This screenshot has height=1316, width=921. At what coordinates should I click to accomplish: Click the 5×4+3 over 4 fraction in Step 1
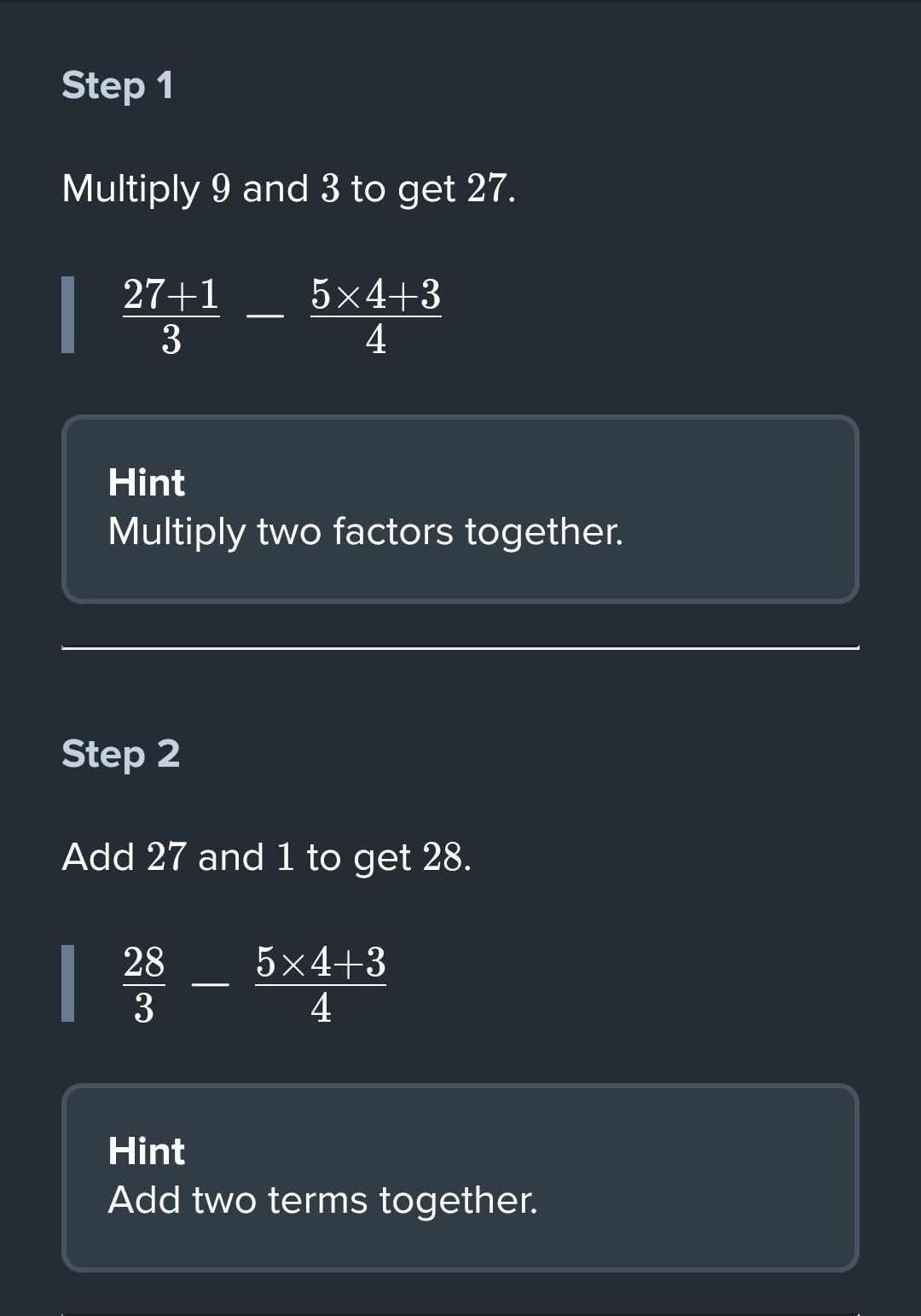pos(376,316)
